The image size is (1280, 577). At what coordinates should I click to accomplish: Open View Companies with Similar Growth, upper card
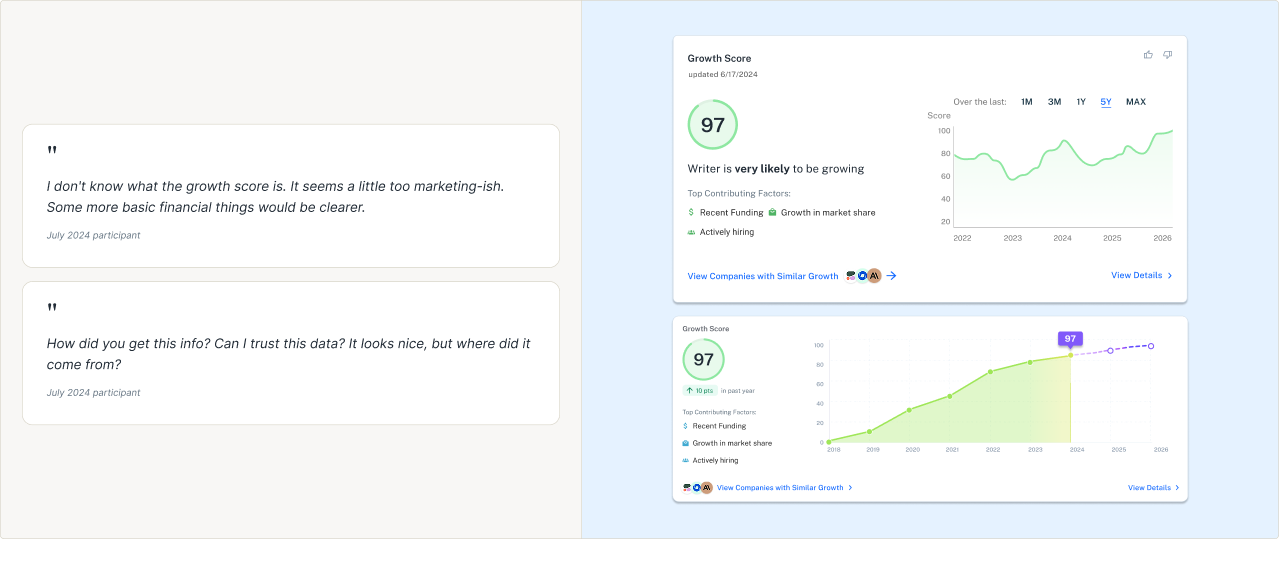[763, 276]
